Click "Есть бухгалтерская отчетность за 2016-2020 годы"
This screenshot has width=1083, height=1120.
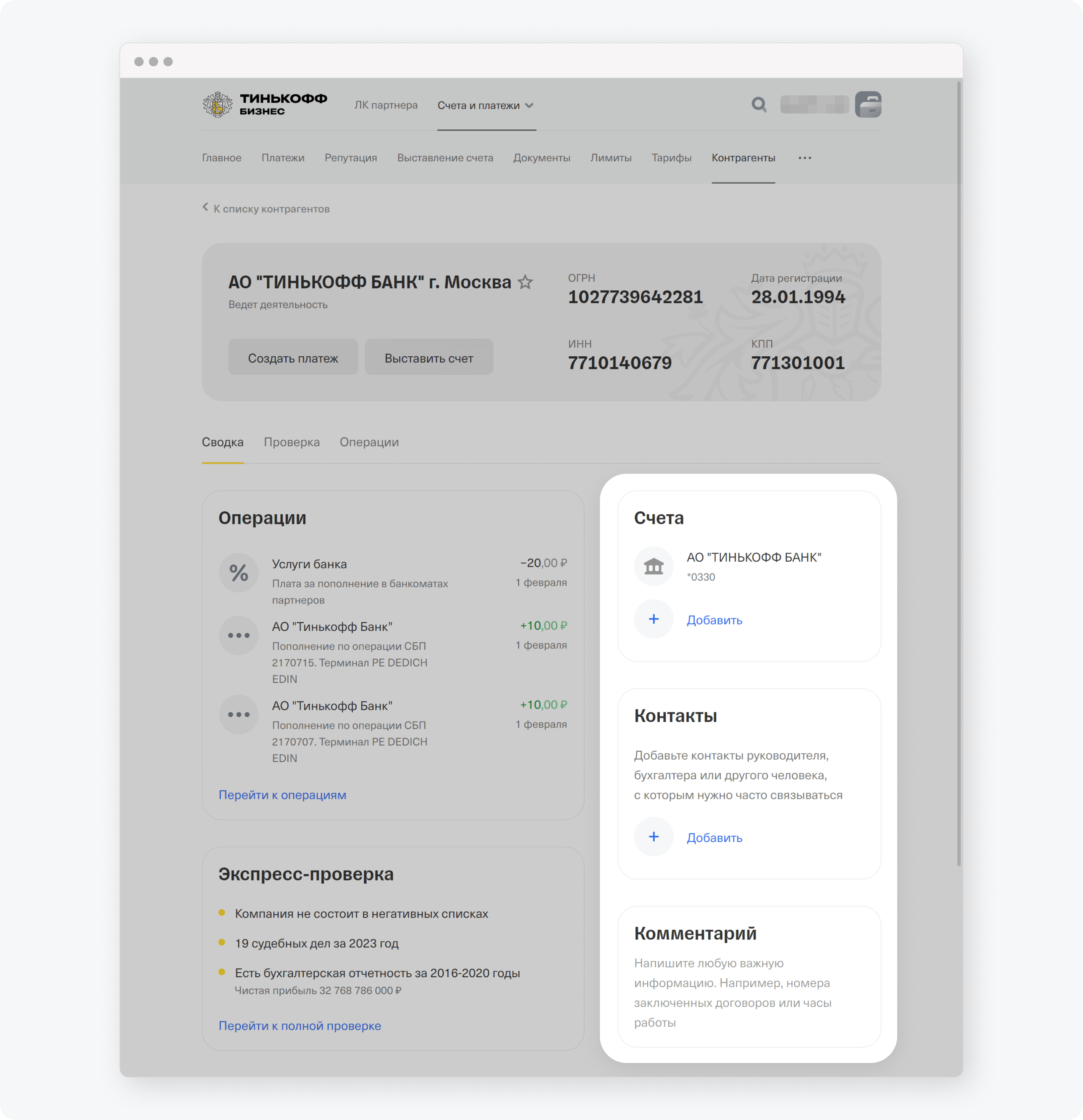[x=378, y=973]
